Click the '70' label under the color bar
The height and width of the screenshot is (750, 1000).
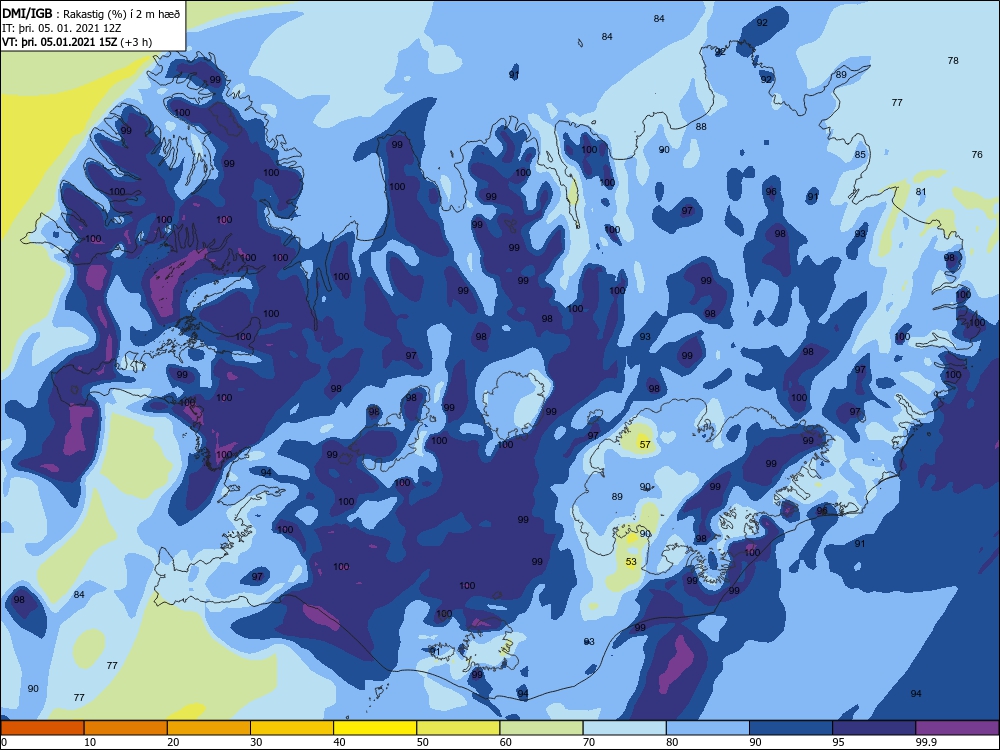coord(589,742)
